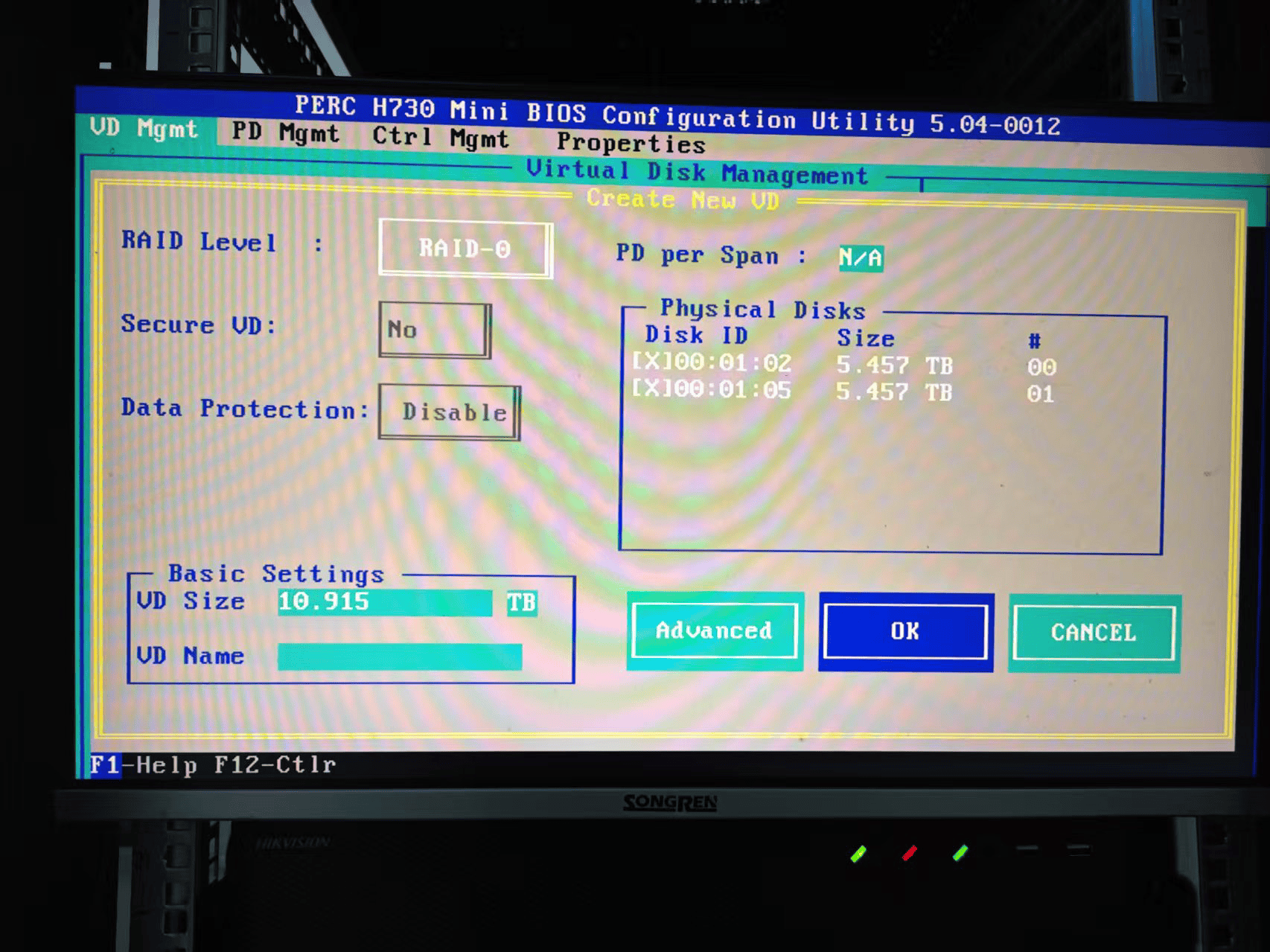Click the RAID Level label
This screenshot has height=952, width=1270.
coord(199,242)
